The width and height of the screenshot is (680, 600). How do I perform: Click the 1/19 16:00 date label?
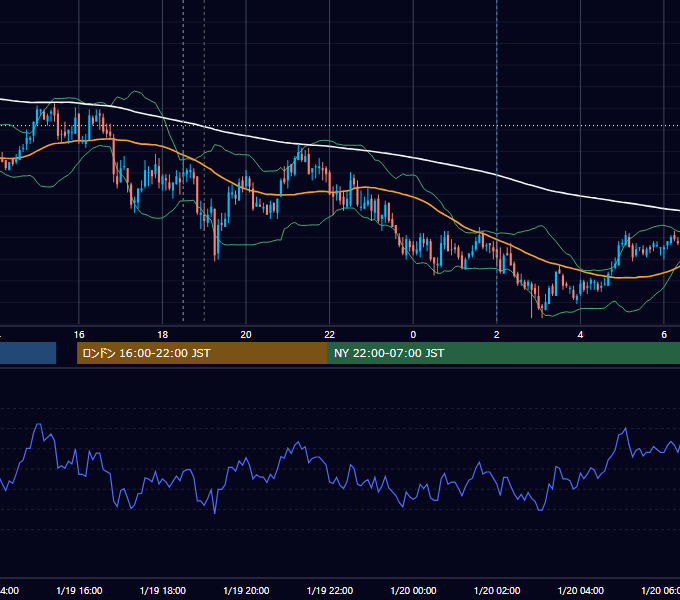click(x=79, y=590)
